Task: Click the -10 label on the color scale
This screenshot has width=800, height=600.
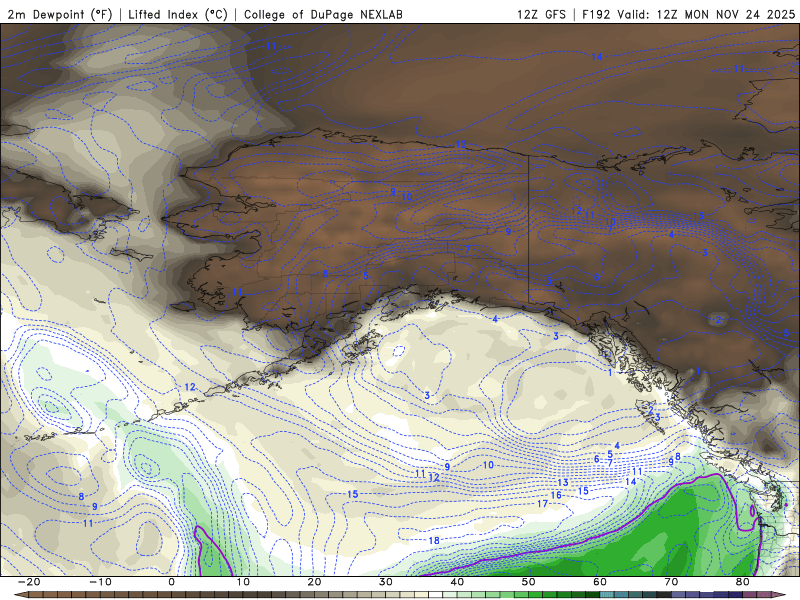Action: 100,582
